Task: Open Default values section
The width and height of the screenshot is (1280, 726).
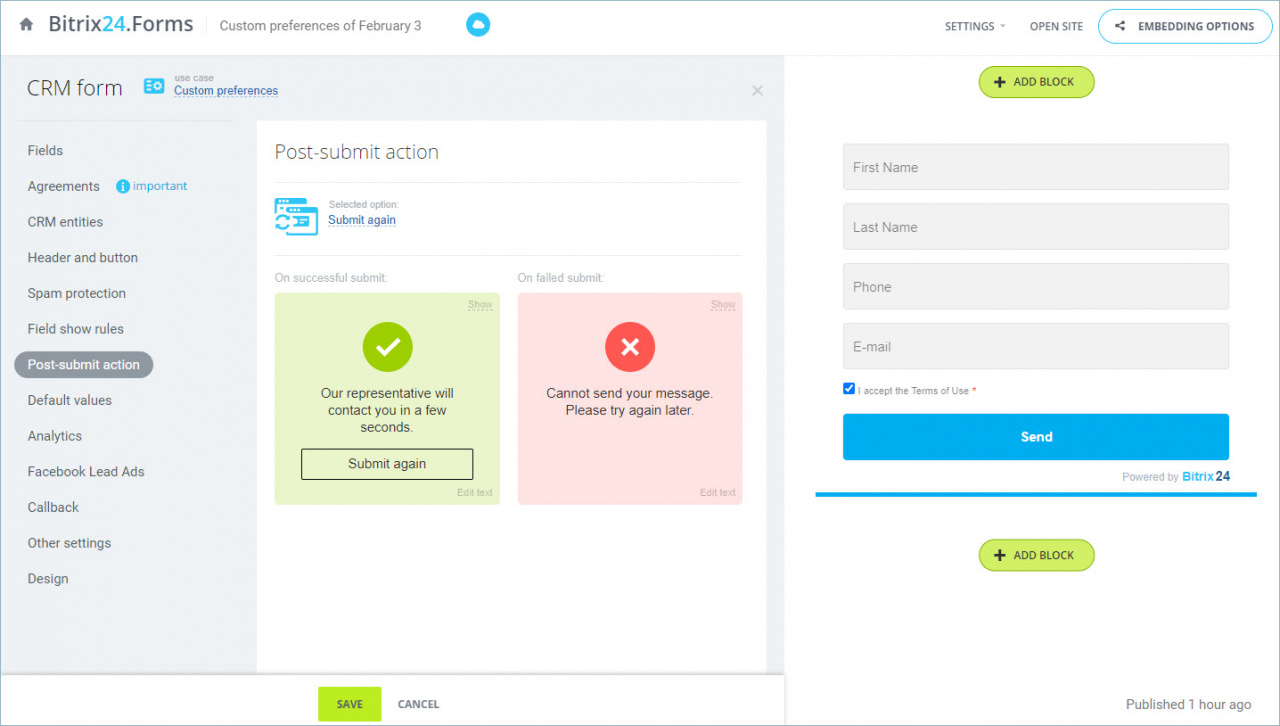Action: click(70, 400)
